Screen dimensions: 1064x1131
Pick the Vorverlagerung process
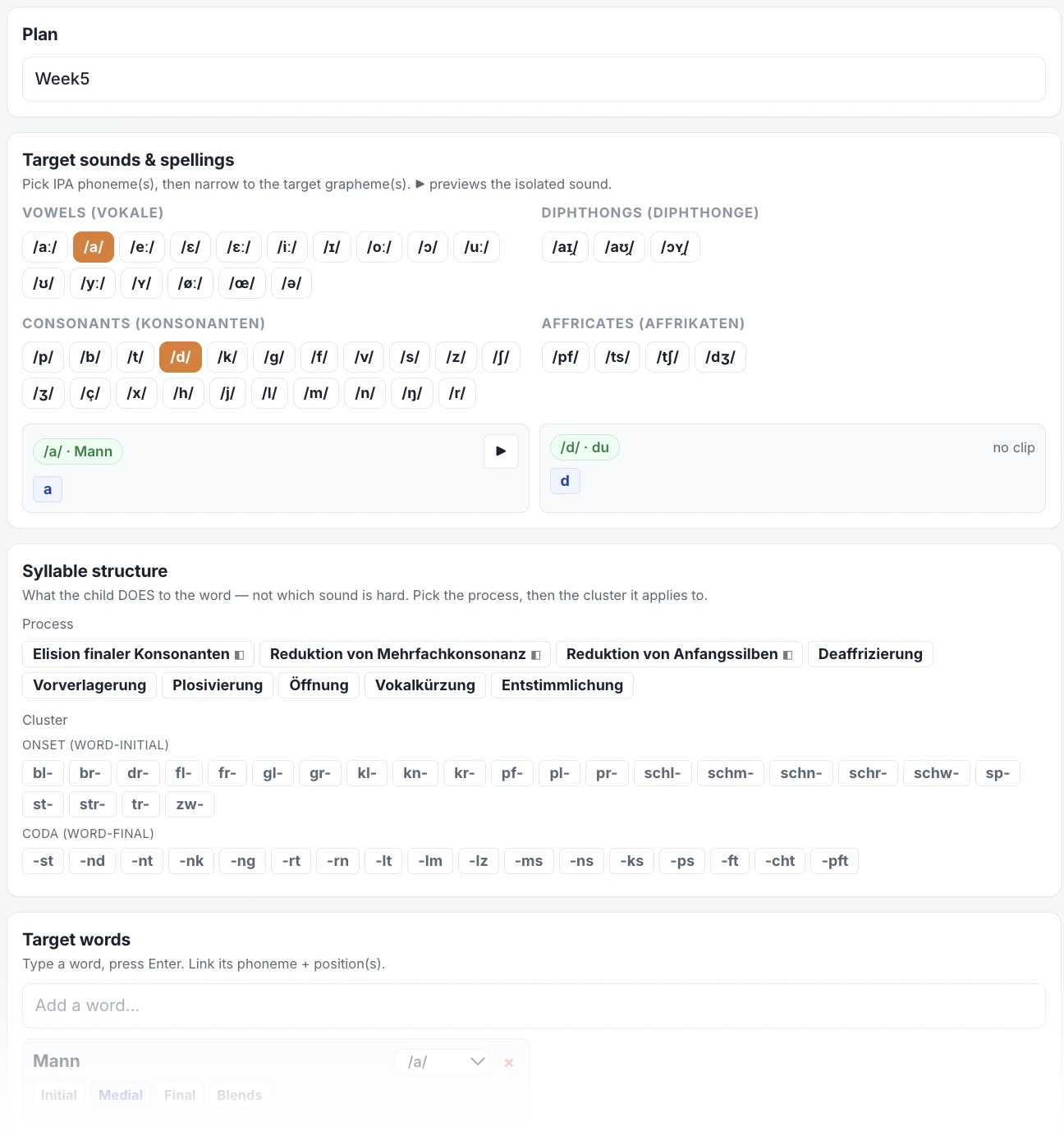click(x=89, y=685)
